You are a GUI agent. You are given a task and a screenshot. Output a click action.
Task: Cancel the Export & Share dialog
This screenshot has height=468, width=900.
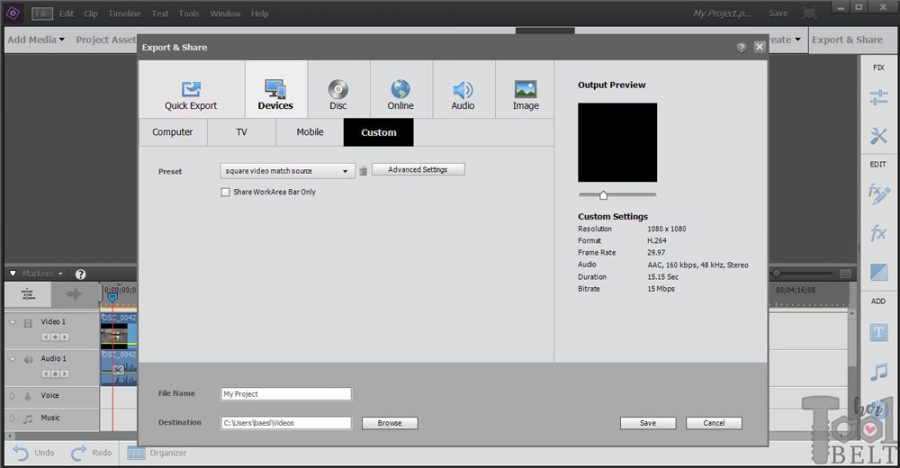point(714,423)
